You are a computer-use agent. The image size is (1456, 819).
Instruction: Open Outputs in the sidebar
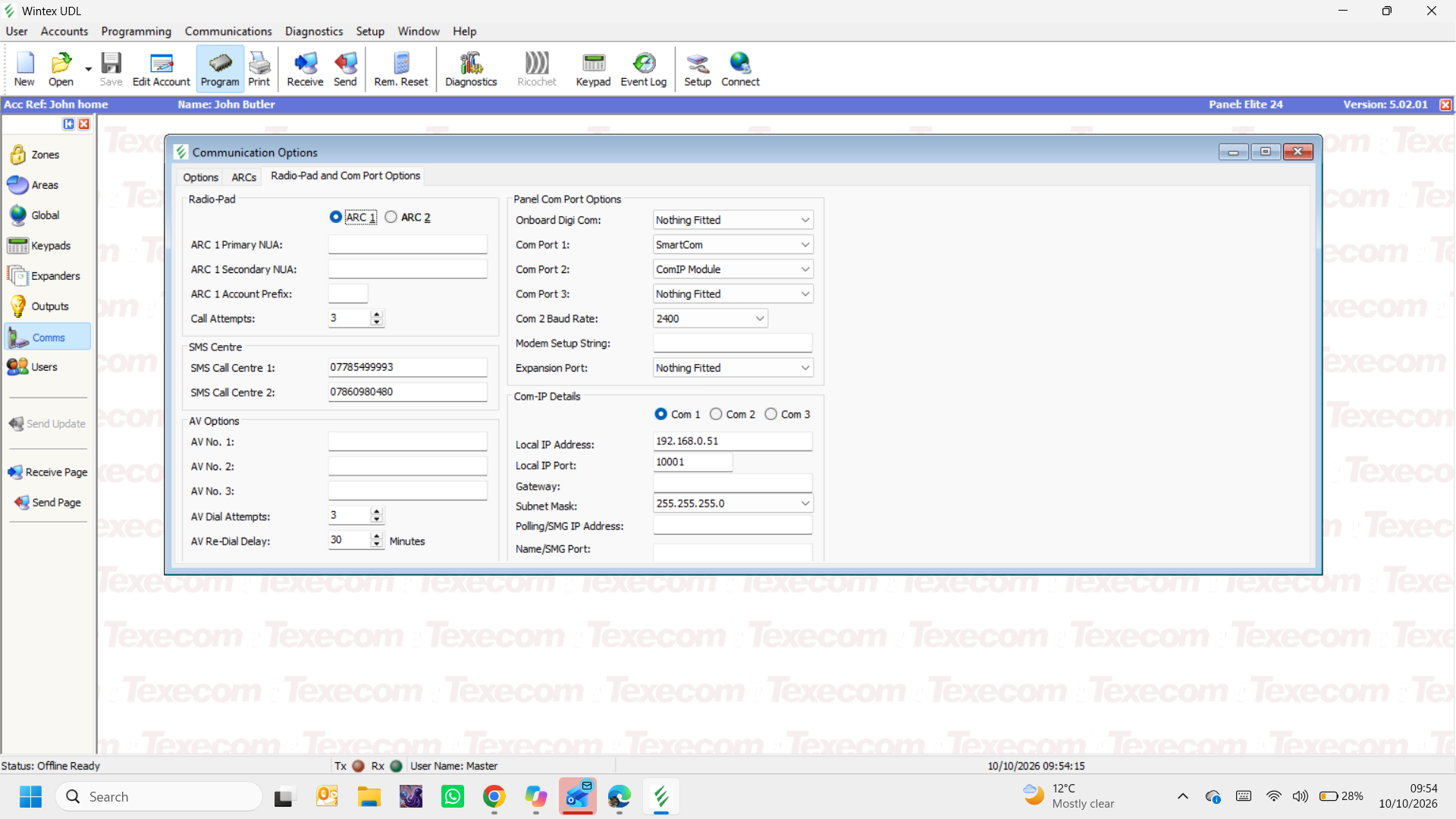[x=47, y=306]
